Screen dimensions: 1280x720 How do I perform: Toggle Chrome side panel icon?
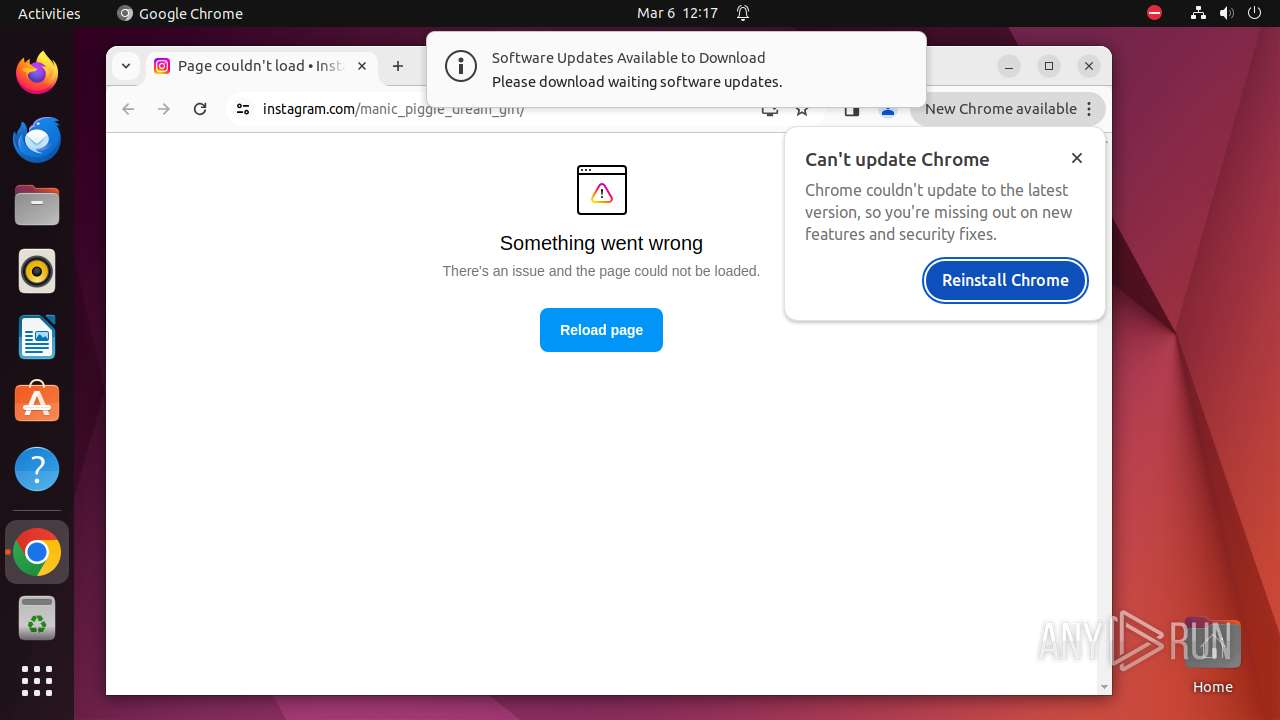[852, 110]
